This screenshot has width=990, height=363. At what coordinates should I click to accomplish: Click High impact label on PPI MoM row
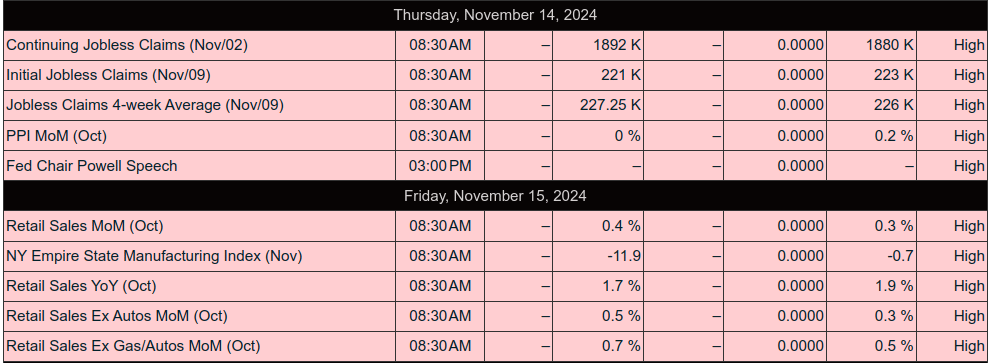pos(969,136)
